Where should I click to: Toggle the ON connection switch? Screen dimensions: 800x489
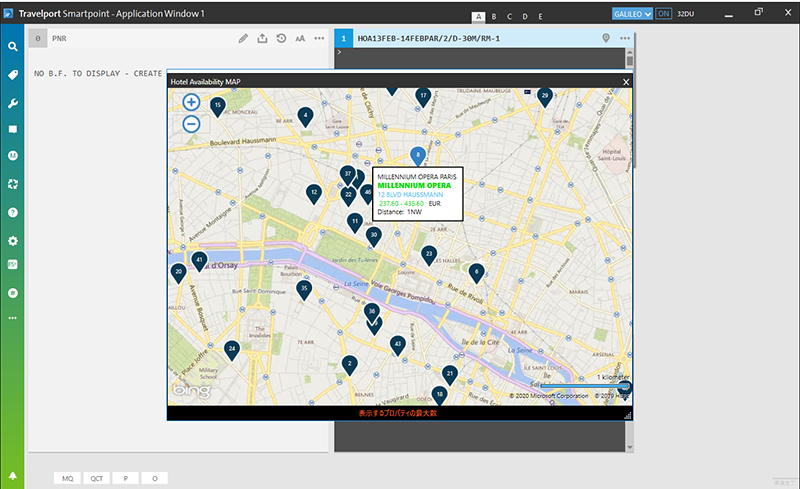click(x=663, y=14)
